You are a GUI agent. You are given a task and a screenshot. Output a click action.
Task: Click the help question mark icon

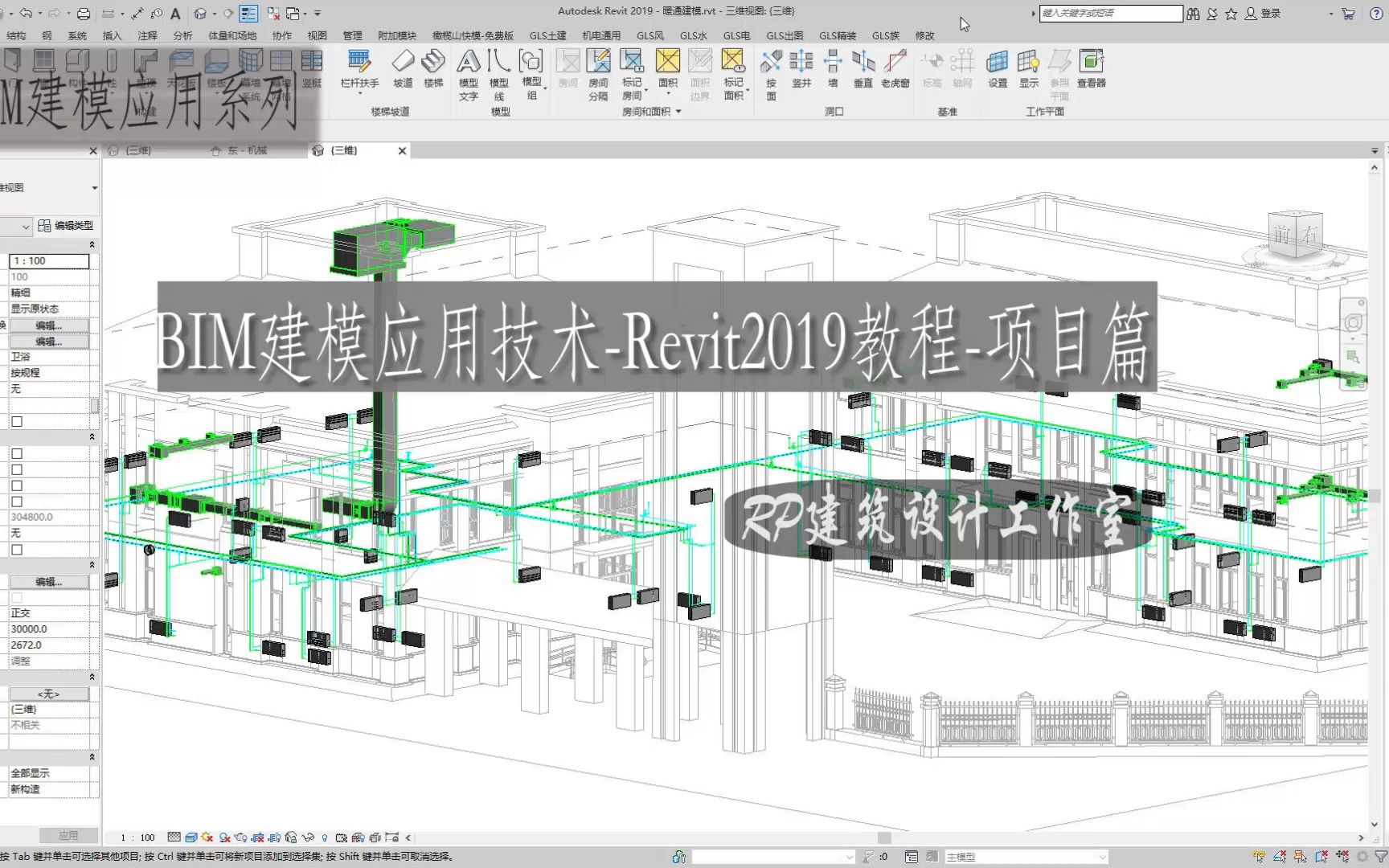[x=1375, y=14]
